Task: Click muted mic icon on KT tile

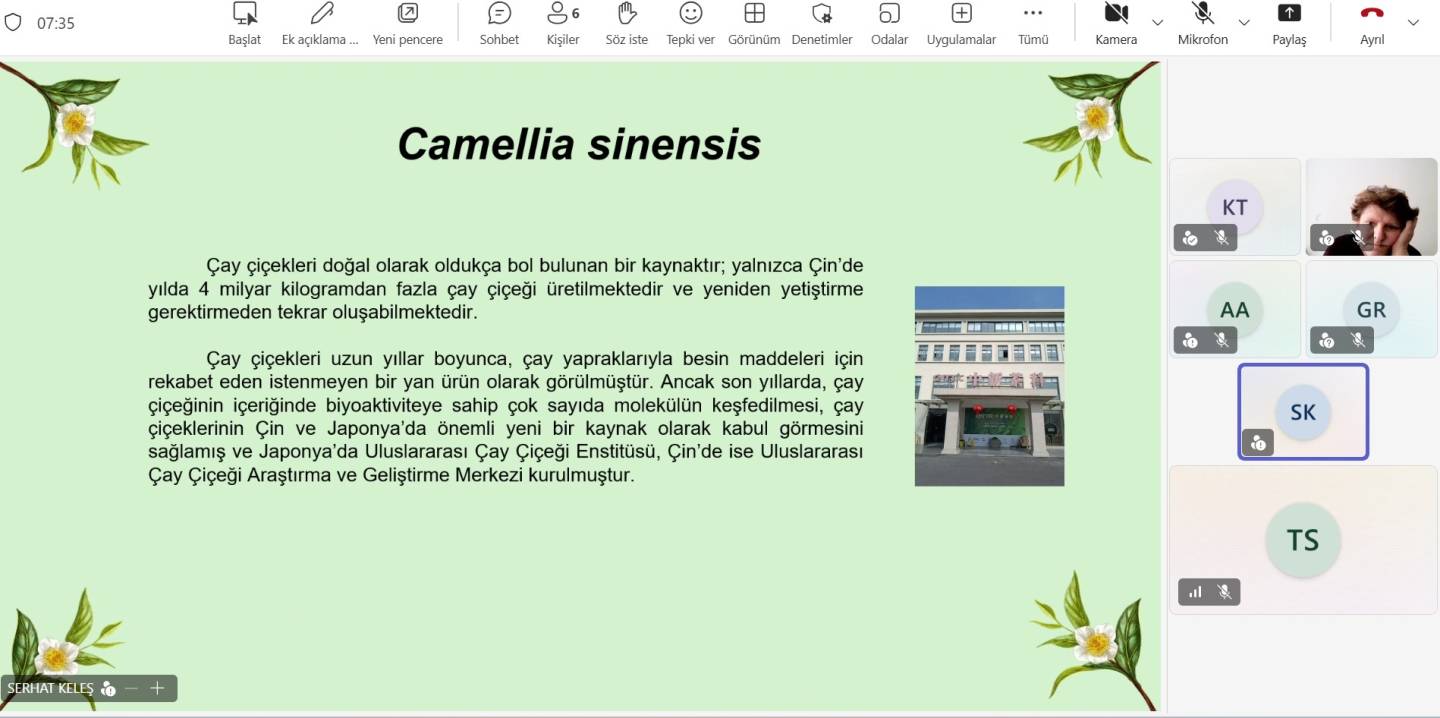Action: tap(1221, 238)
